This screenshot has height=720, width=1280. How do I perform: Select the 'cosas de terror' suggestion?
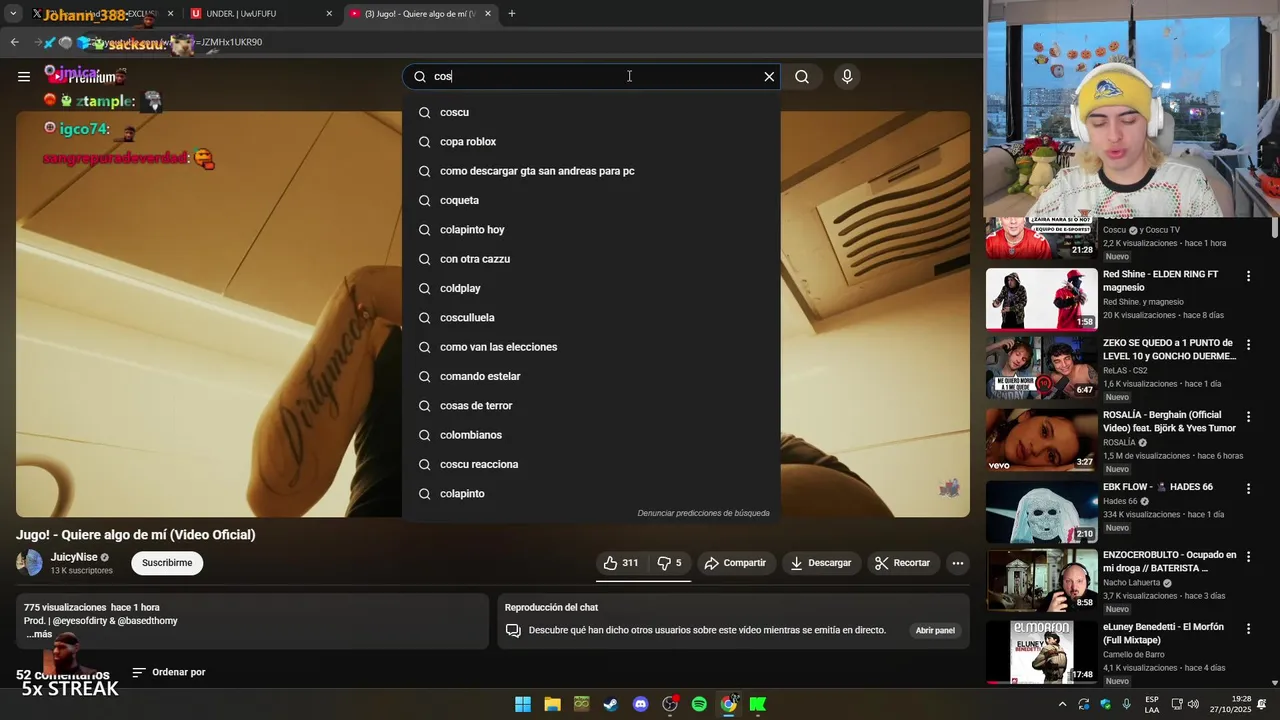[x=591, y=405]
